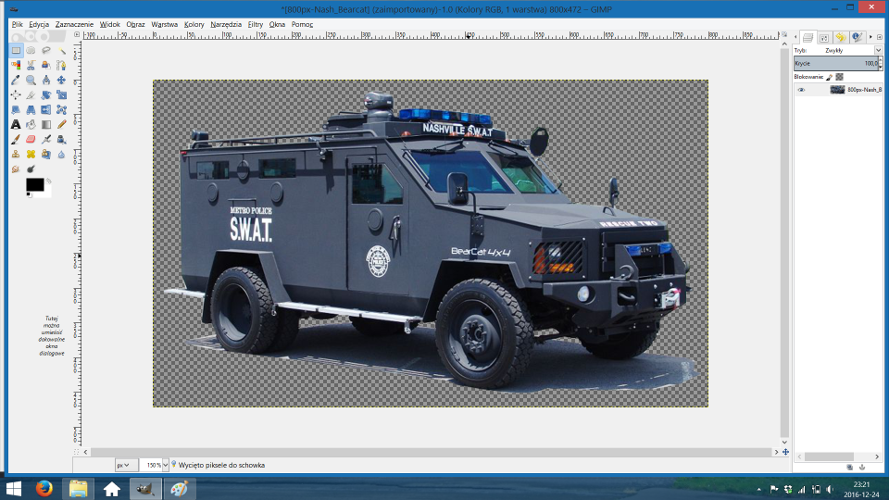Switch to the Layers dock tab

pos(808,37)
